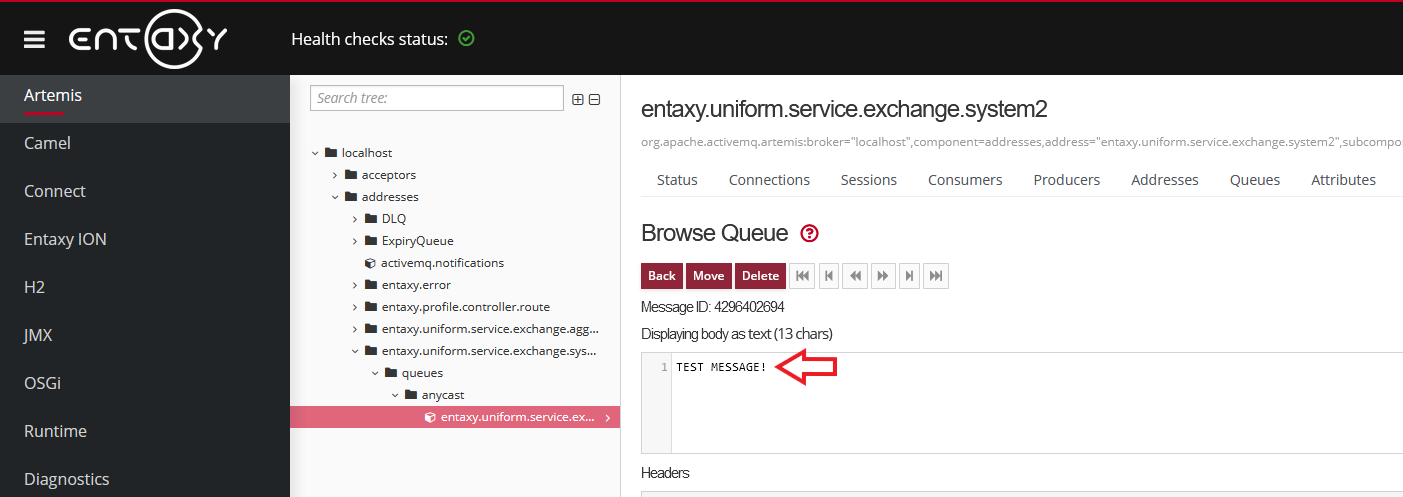This screenshot has width=1403, height=497.
Task: Expand the DLQ address node
Action: [x=356, y=219]
